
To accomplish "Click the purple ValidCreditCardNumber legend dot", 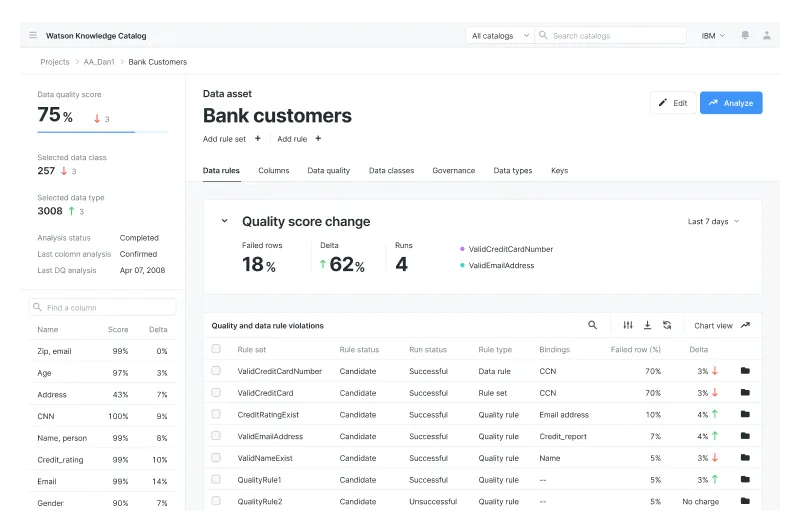I will (462, 249).
